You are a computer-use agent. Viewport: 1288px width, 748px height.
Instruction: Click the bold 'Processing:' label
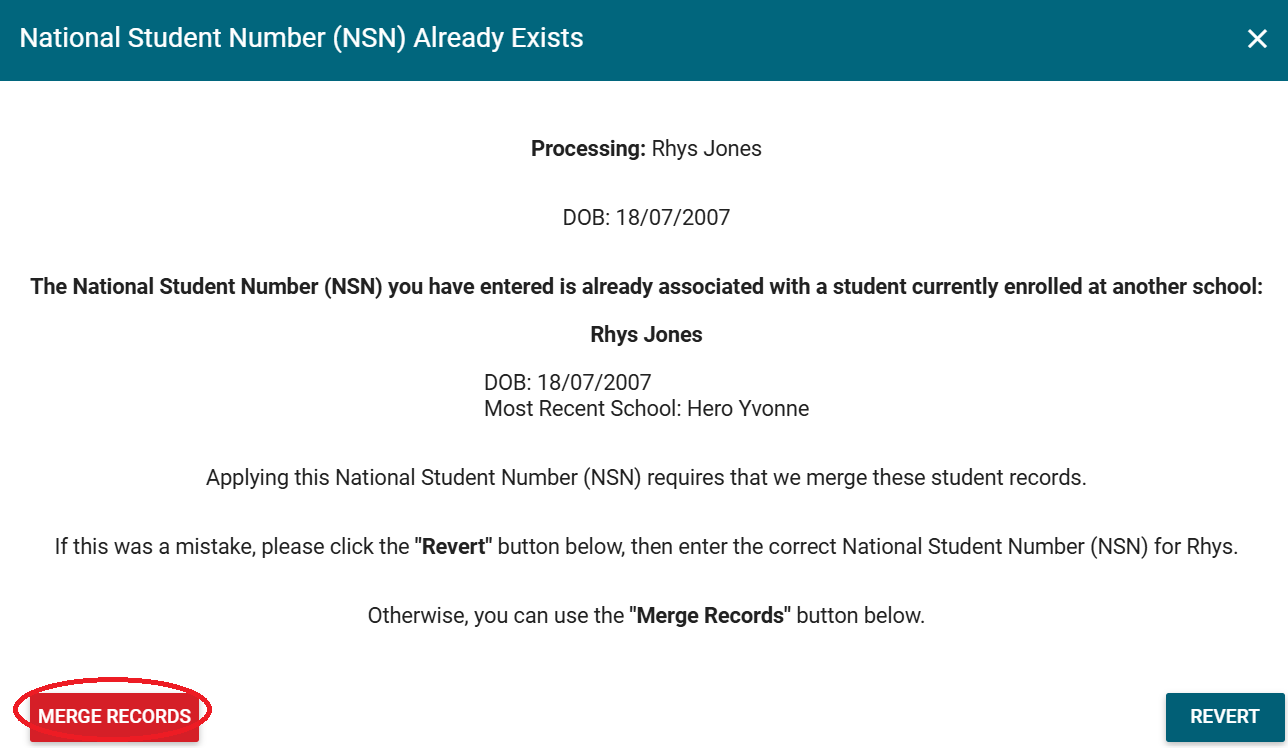pos(588,149)
